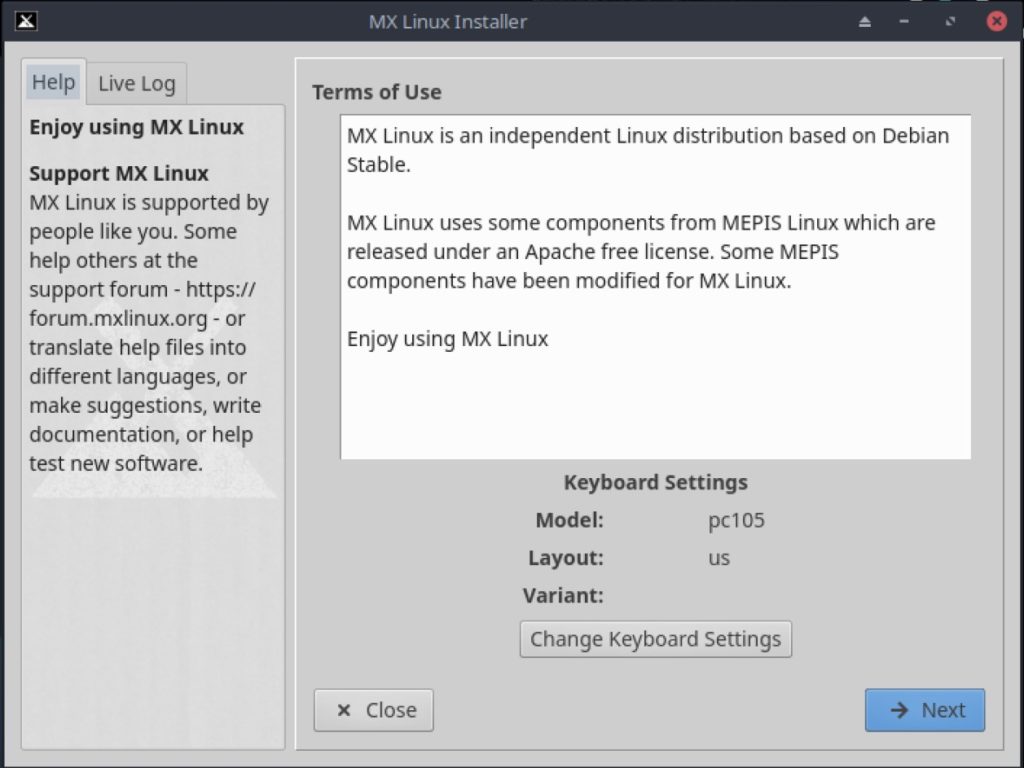Proceed with the Next button

(925, 710)
